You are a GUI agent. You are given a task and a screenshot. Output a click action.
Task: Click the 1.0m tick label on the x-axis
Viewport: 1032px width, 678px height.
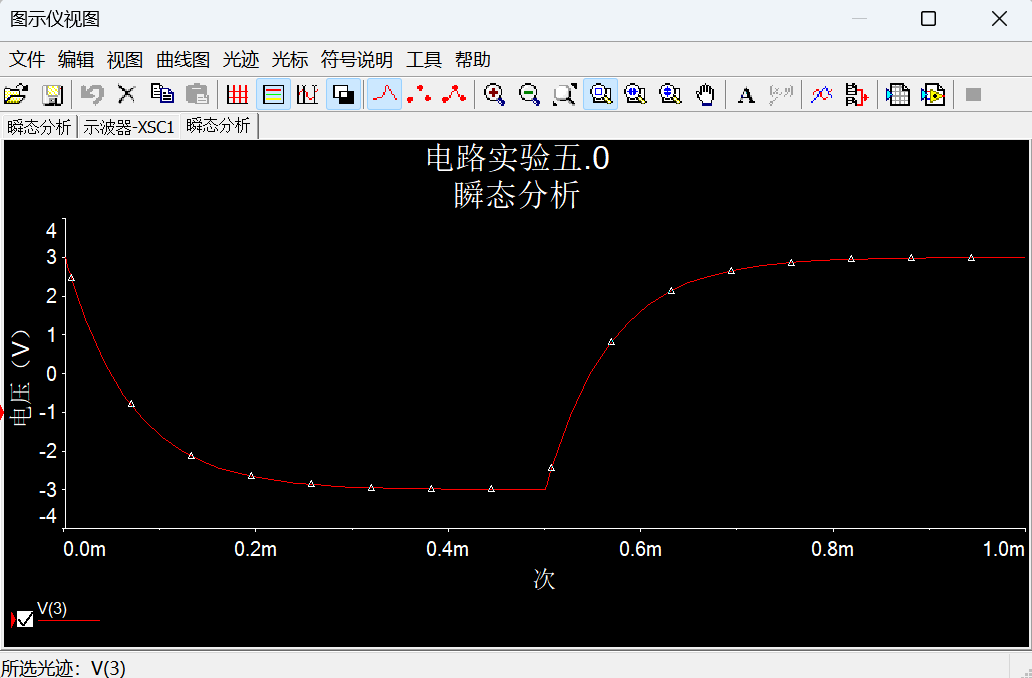point(1004,549)
